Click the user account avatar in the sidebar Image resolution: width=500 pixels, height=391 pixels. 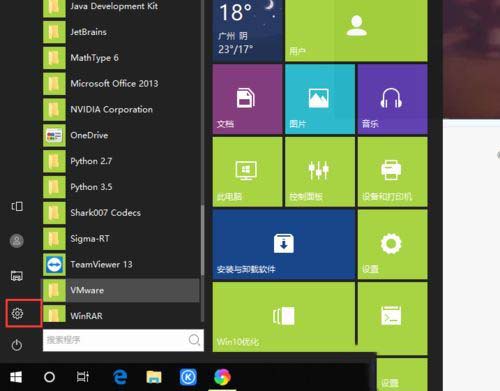pos(17,241)
